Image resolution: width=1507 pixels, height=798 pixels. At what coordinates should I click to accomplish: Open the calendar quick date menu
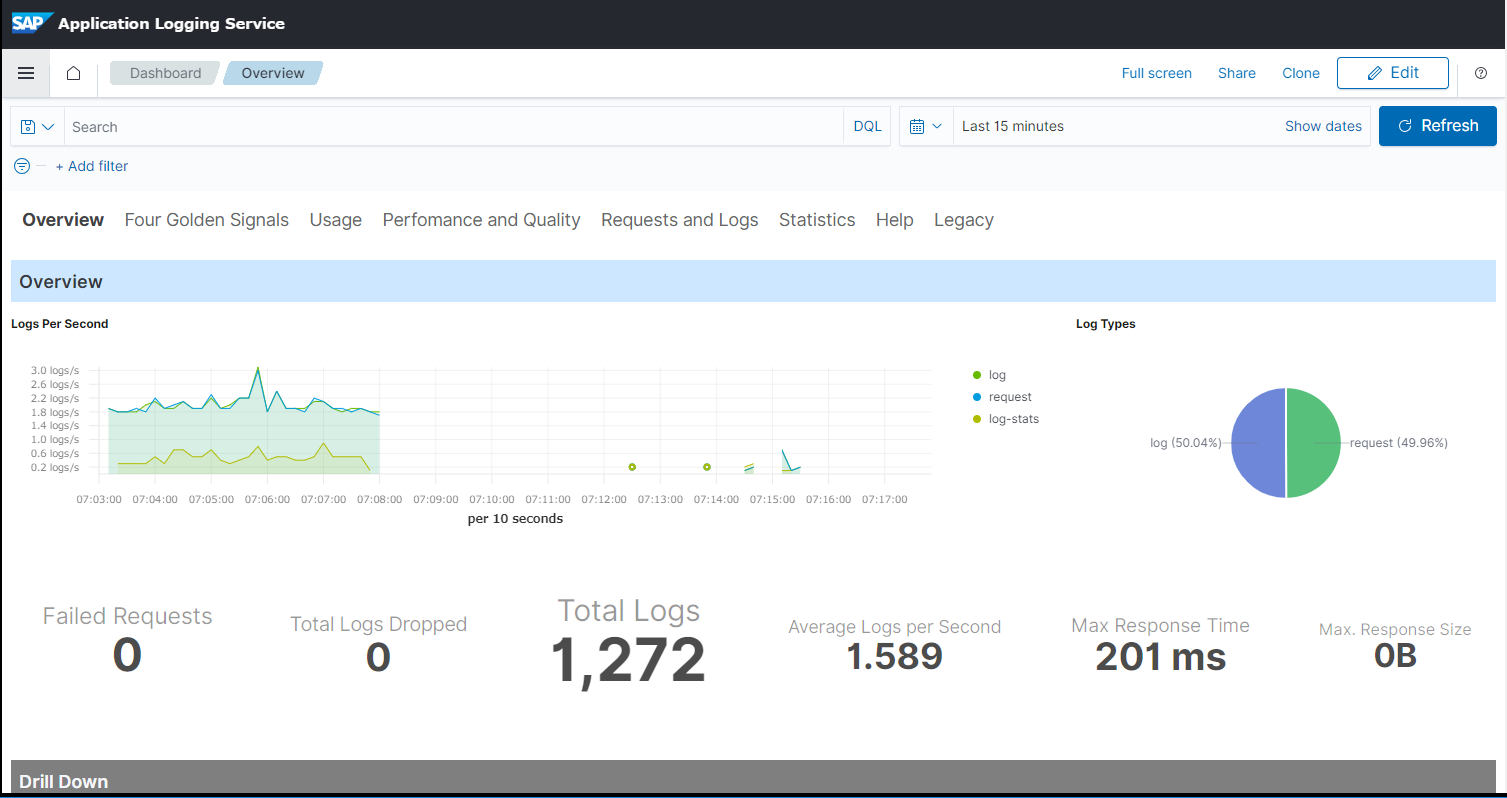[926, 127]
